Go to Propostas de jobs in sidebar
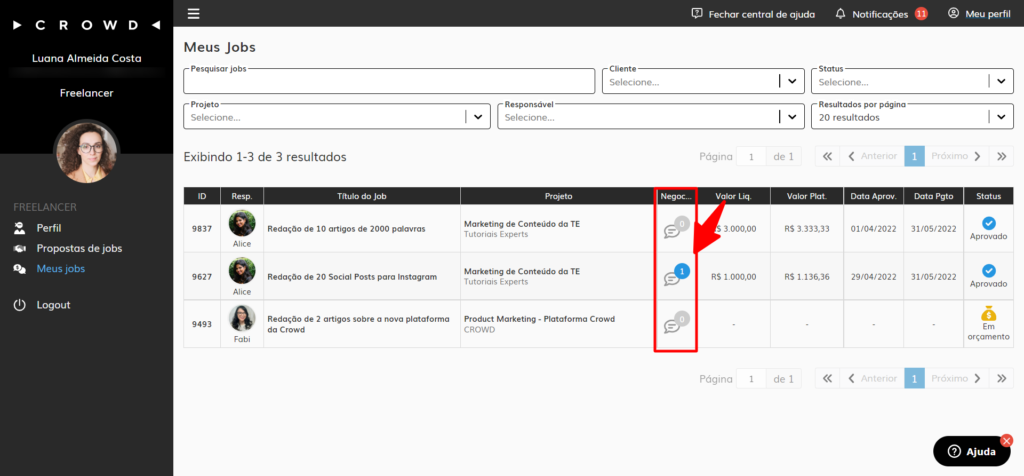Image resolution: width=1024 pixels, height=476 pixels. 79,248
